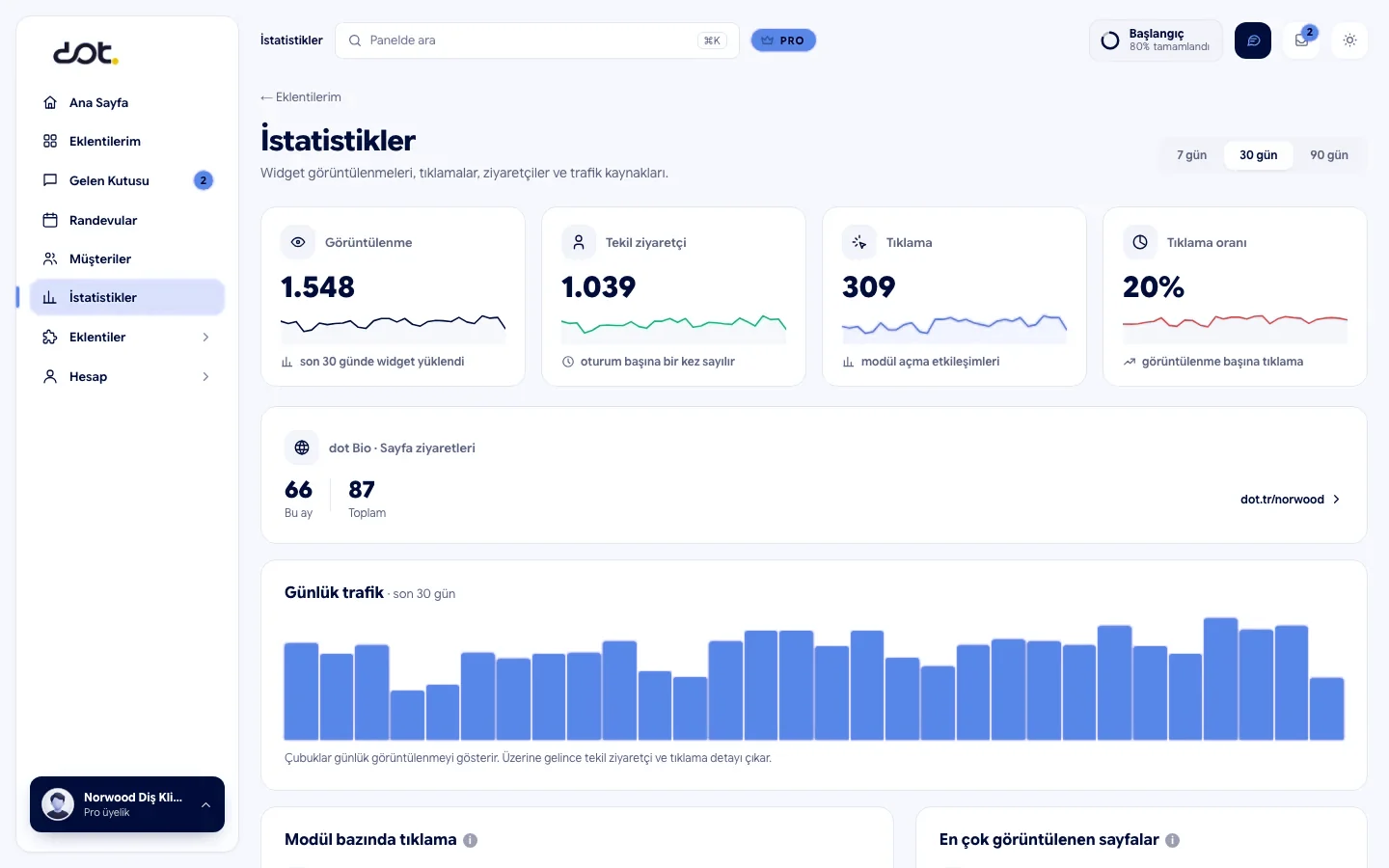Viewport: 1389px width, 868px height.
Task: Click the "1.548" Görüntülenme value
Action: pos(318,287)
